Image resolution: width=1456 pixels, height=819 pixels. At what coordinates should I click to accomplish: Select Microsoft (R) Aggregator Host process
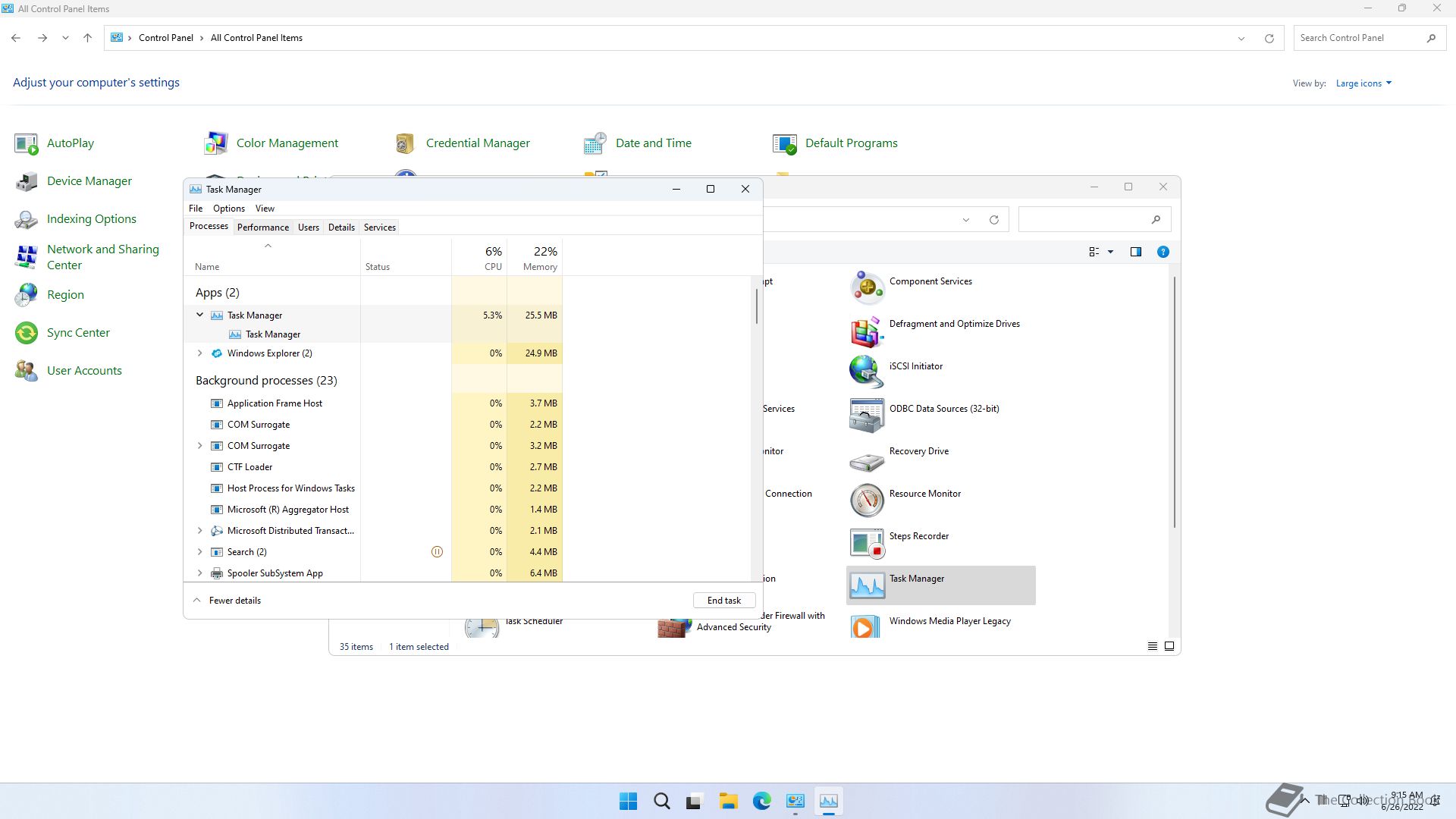pos(372,510)
